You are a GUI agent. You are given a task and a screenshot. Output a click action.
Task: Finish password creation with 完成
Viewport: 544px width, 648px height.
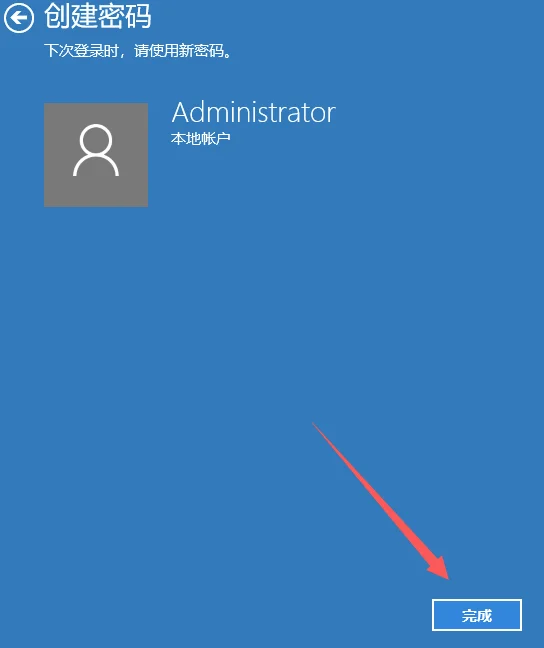point(477,615)
